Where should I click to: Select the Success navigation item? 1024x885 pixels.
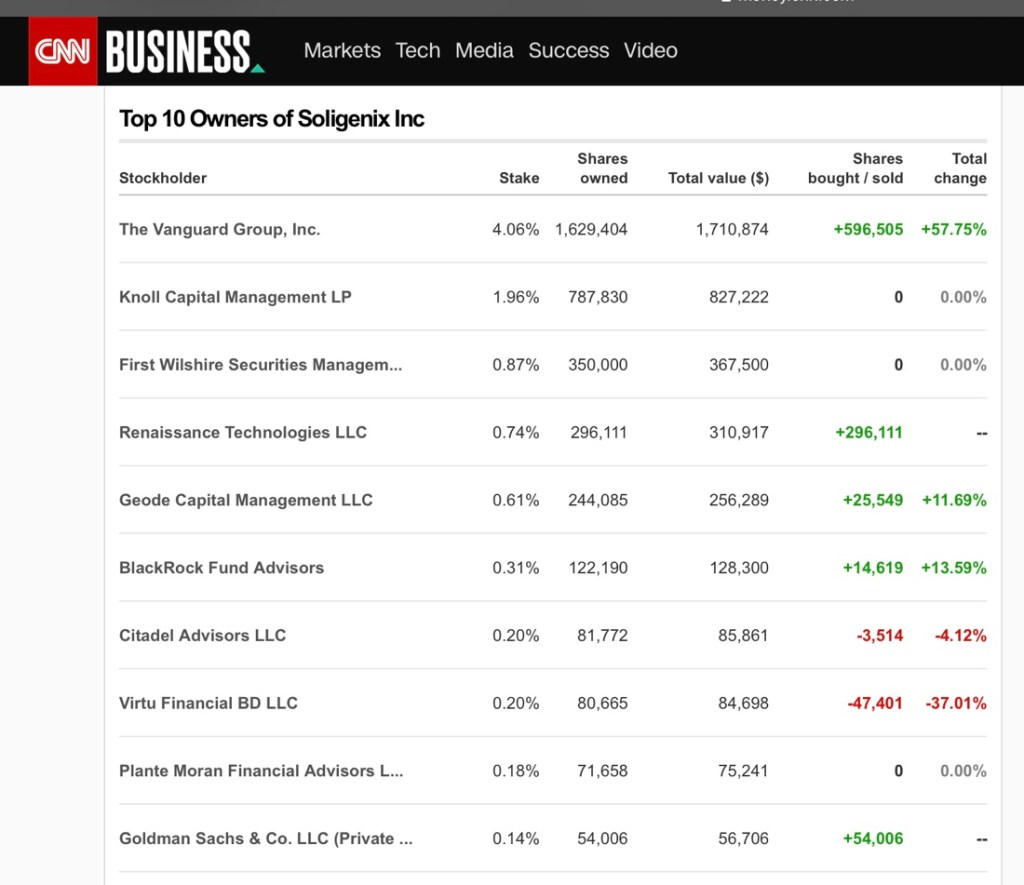tap(568, 51)
